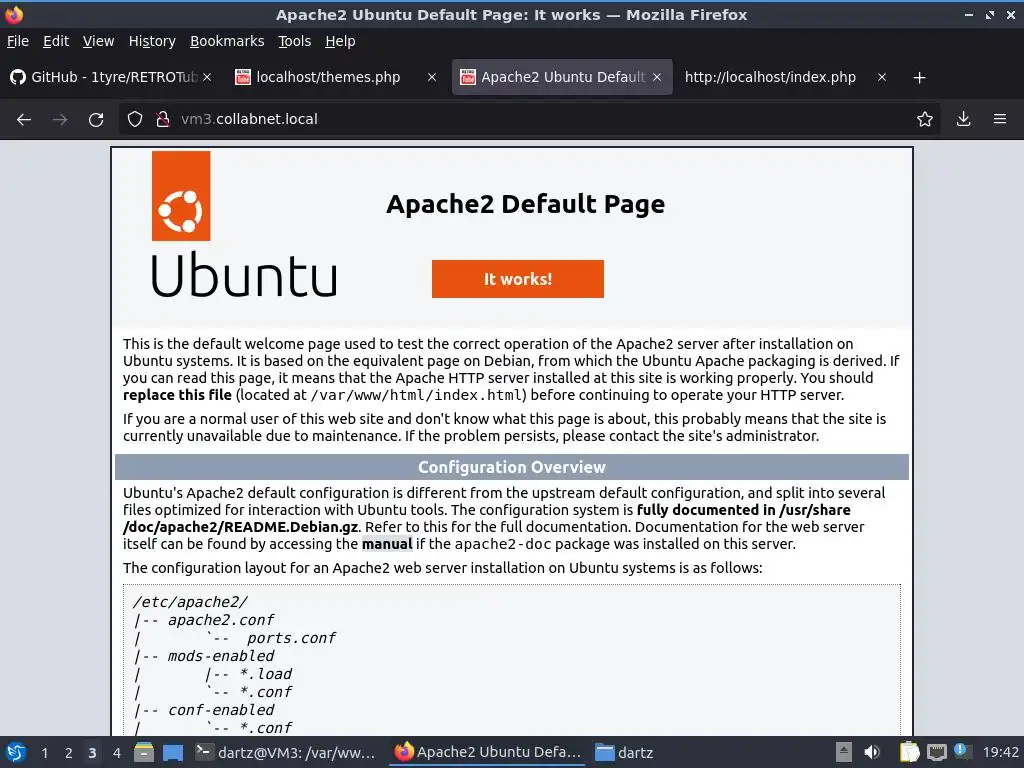Click the '/etc/apache2/' line in config tree

tap(190, 602)
